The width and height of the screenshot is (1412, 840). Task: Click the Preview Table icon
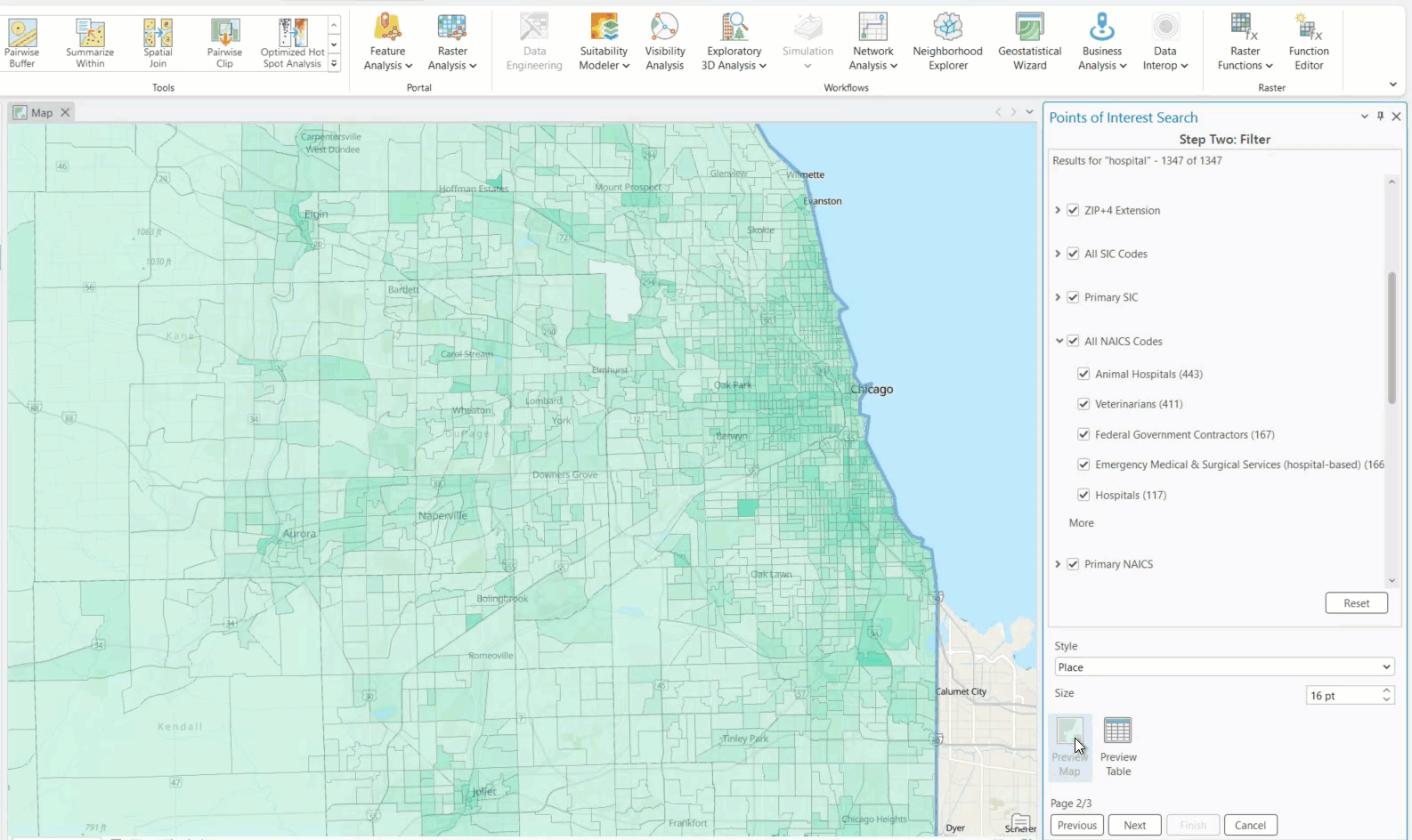pyautogui.click(x=1118, y=747)
